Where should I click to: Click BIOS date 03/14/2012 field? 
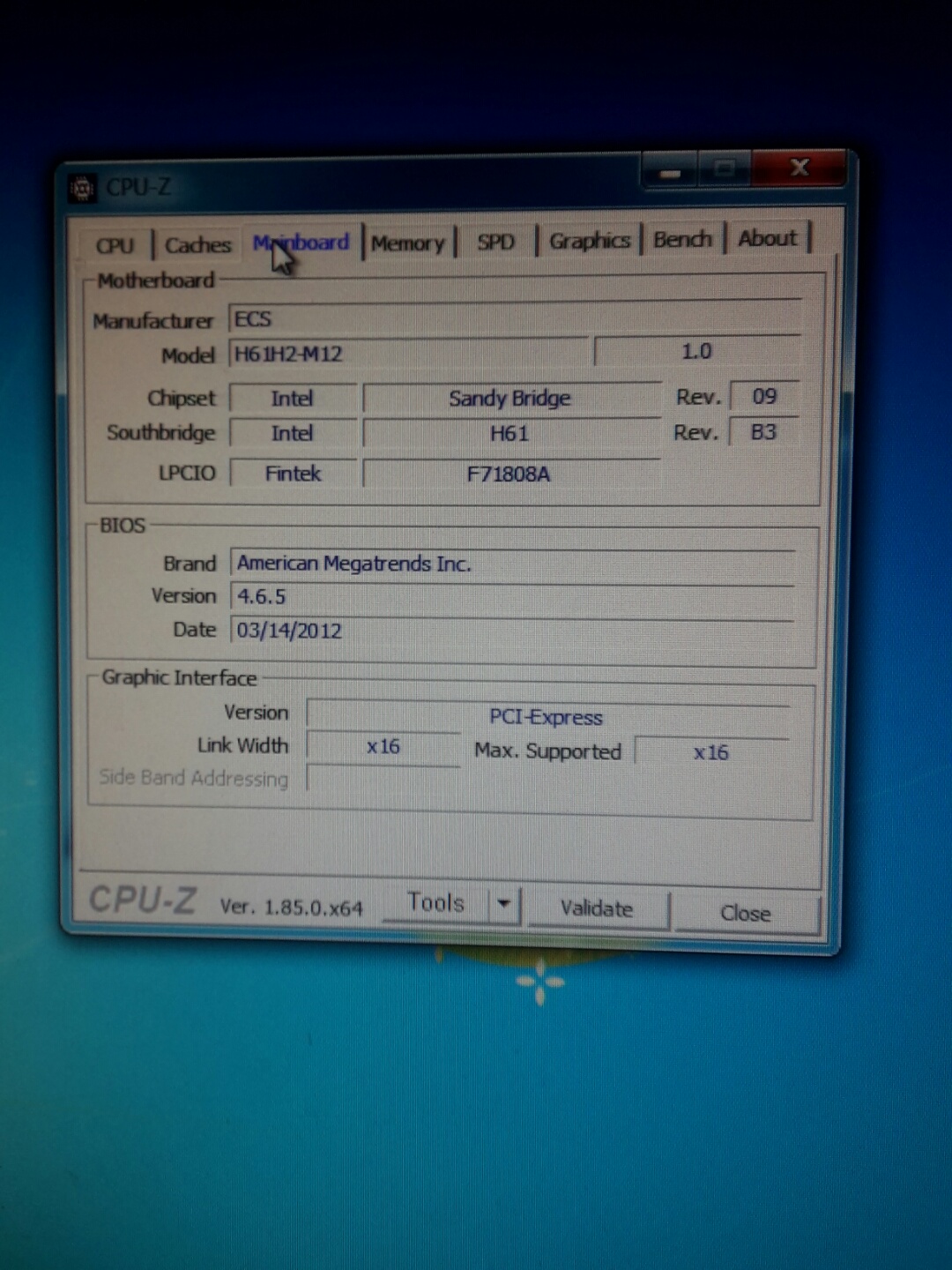pyautogui.click(x=512, y=630)
